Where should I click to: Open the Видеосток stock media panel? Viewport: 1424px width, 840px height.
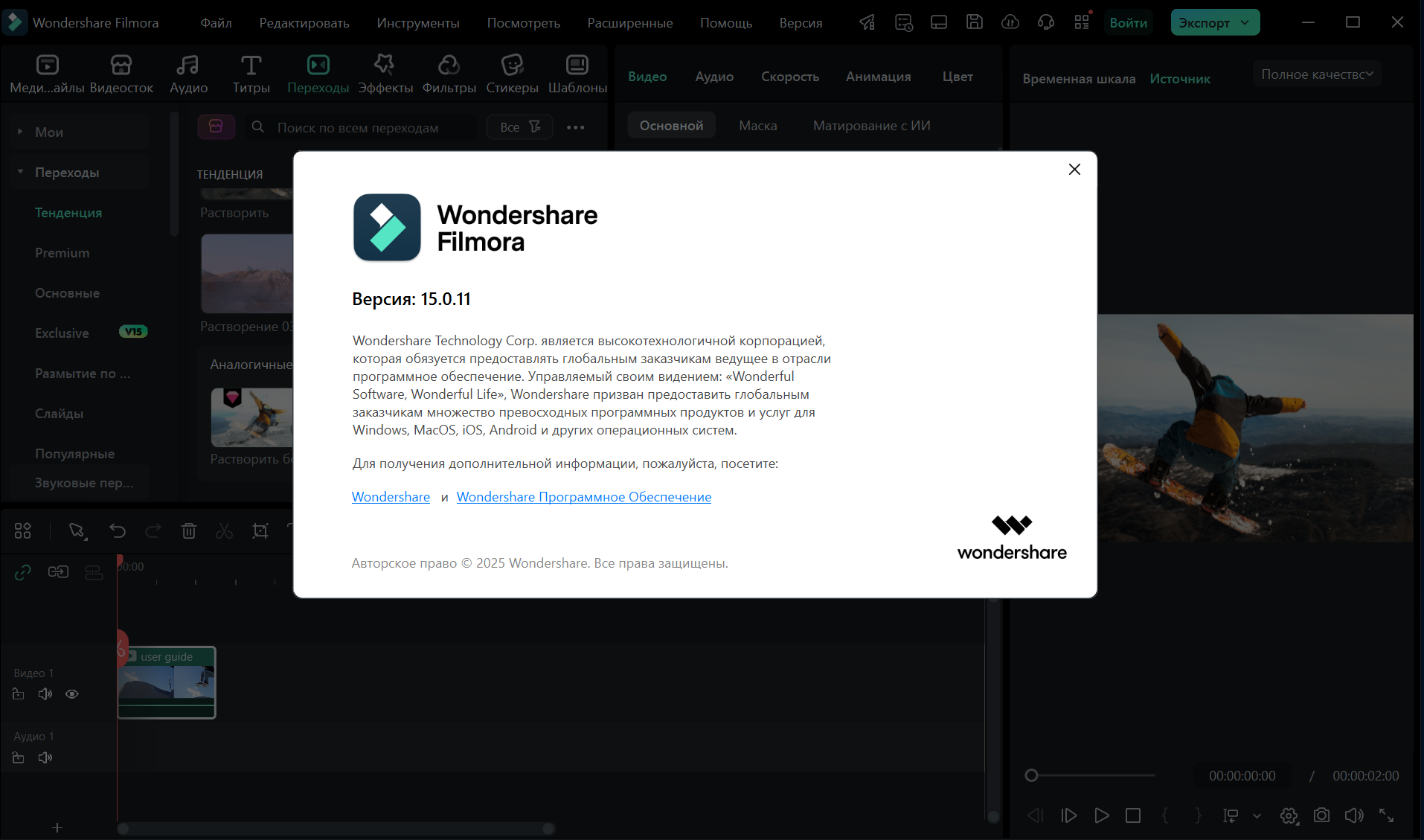[121, 74]
